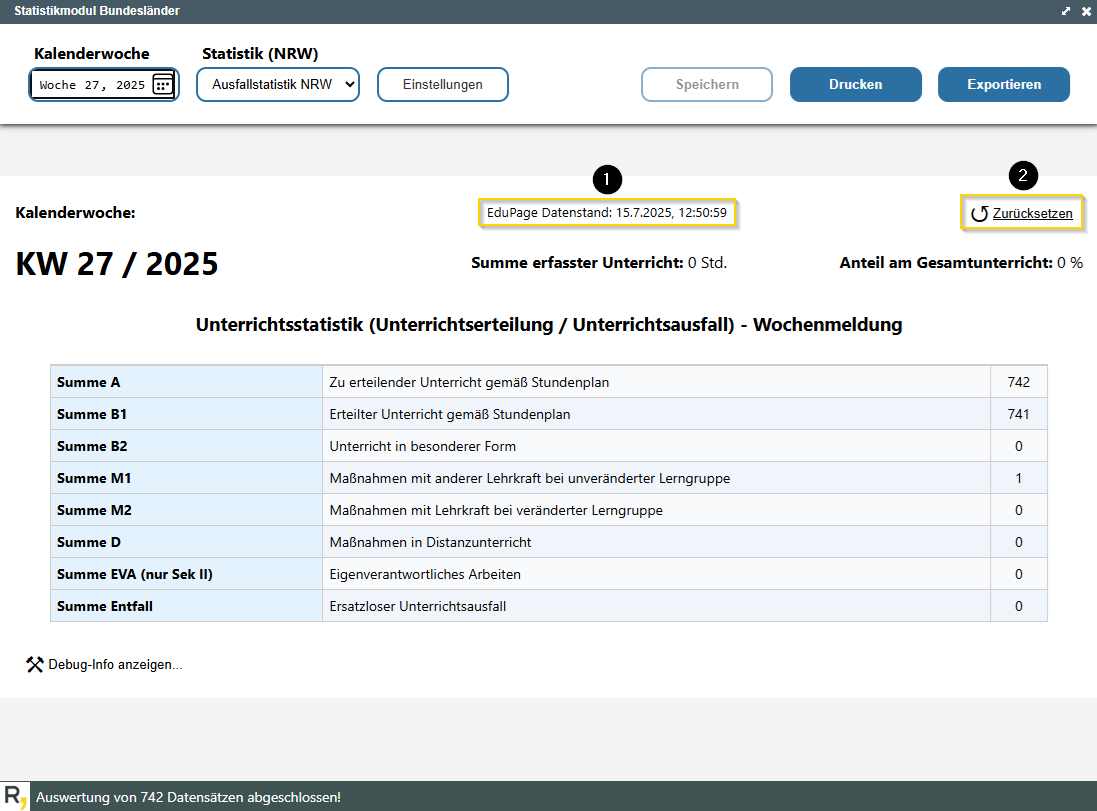This screenshot has height=811, width=1097.
Task: Click Exportieren to export the data
Action: click(1004, 85)
